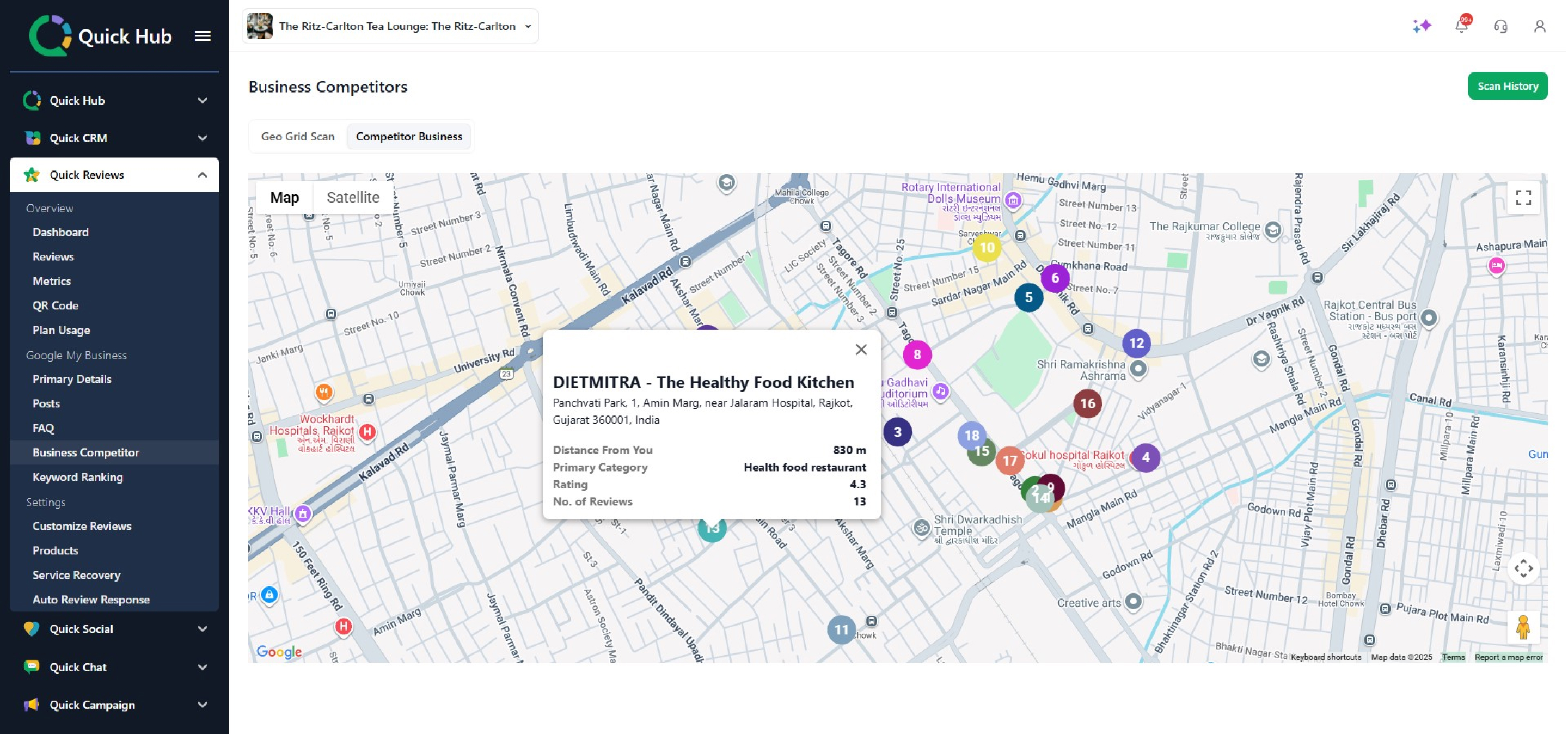Switch map to Satellite view
Screen dimensions: 1568x734
(352, 197)
